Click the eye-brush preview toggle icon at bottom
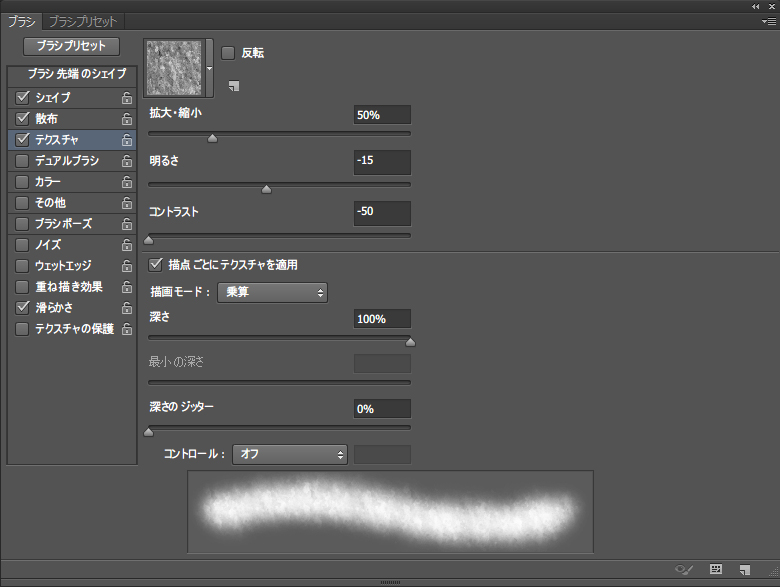Screen dimensions: 780x587 coord(683,570)
